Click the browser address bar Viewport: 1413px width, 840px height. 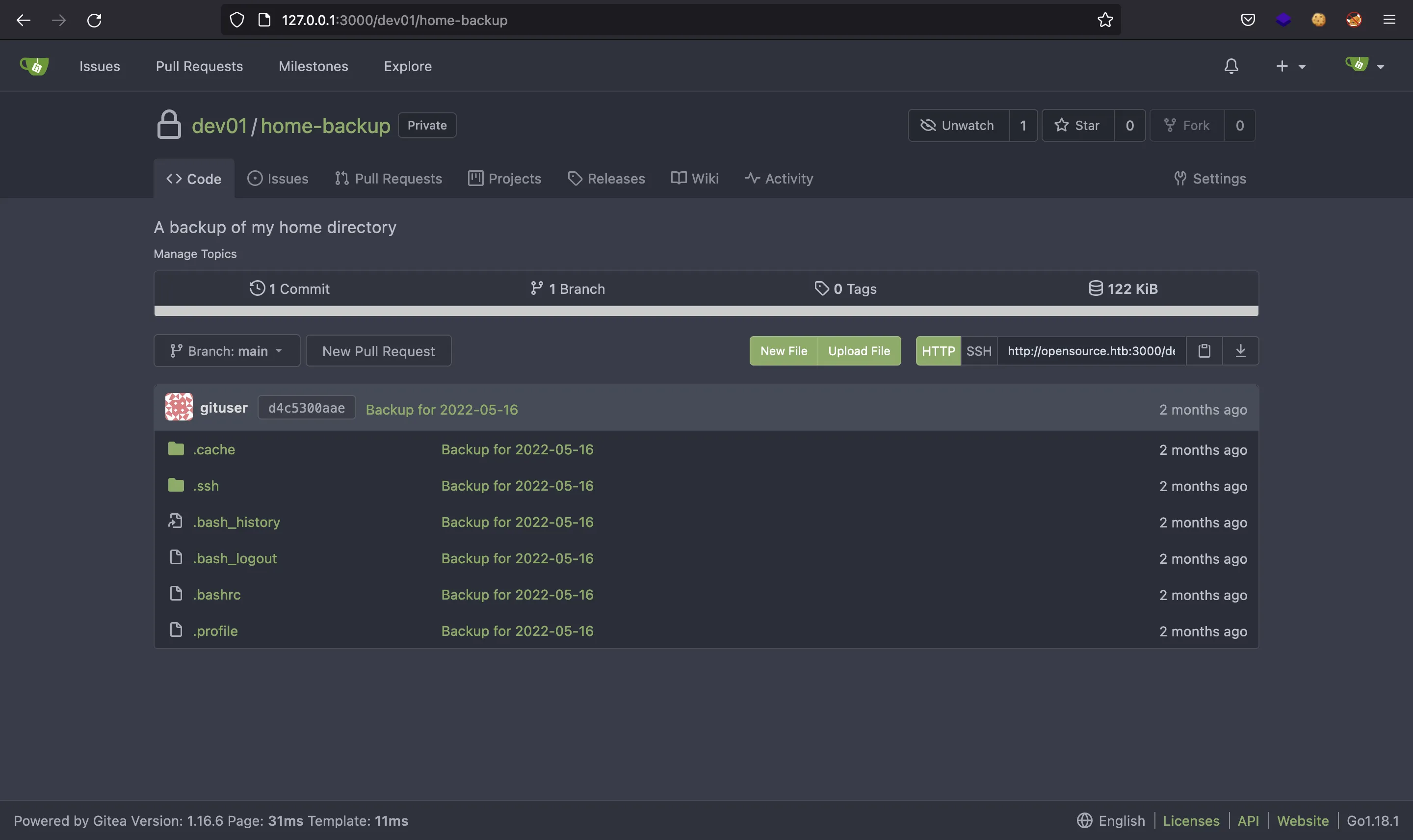(x=671, y=21)
